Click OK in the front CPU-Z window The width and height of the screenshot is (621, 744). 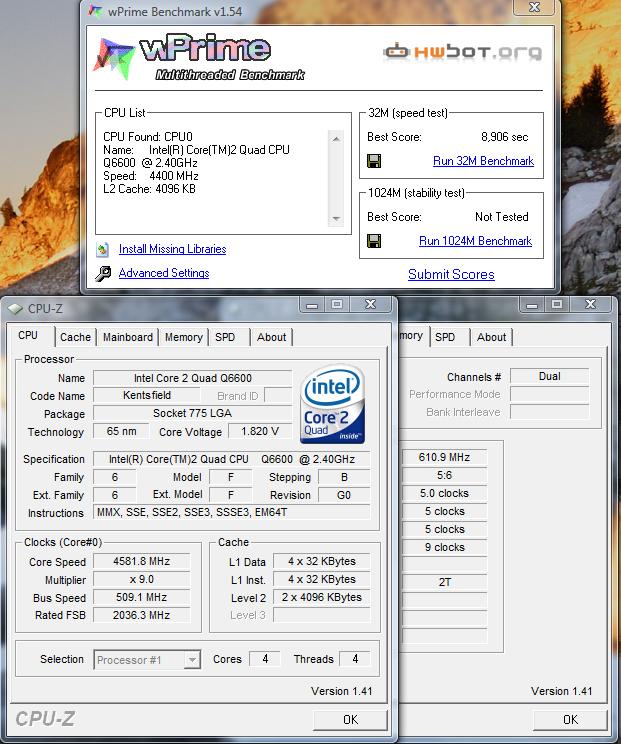351,720
